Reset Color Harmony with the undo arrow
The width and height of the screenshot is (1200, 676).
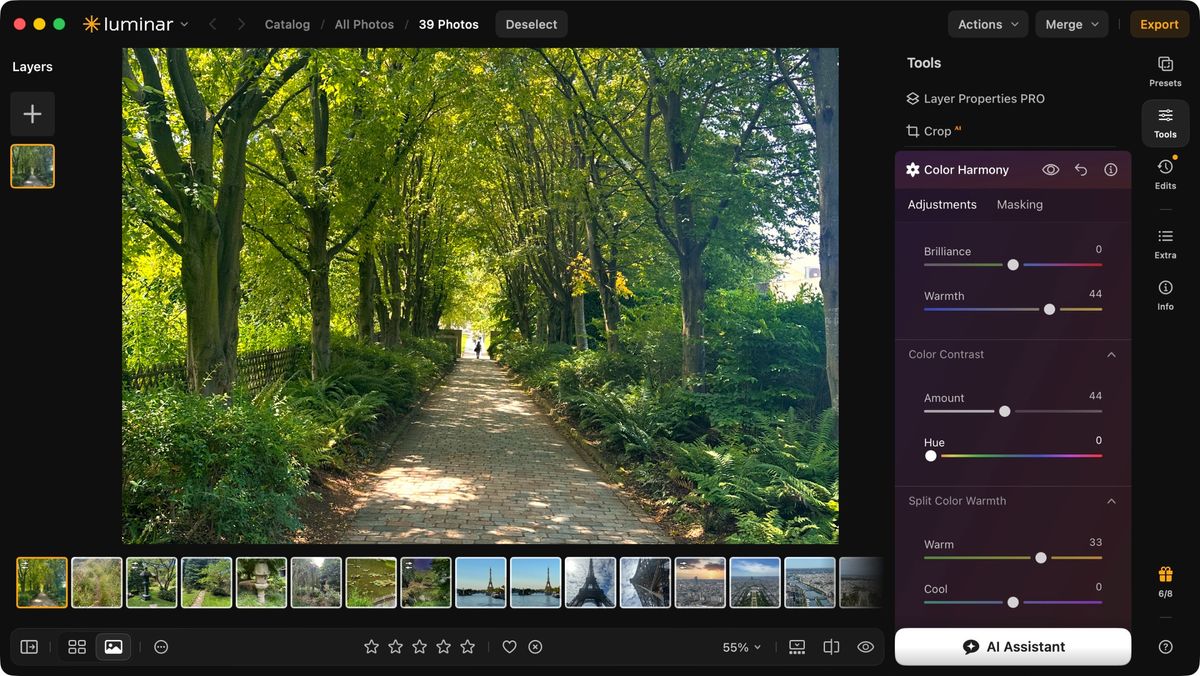[1081, 170]
